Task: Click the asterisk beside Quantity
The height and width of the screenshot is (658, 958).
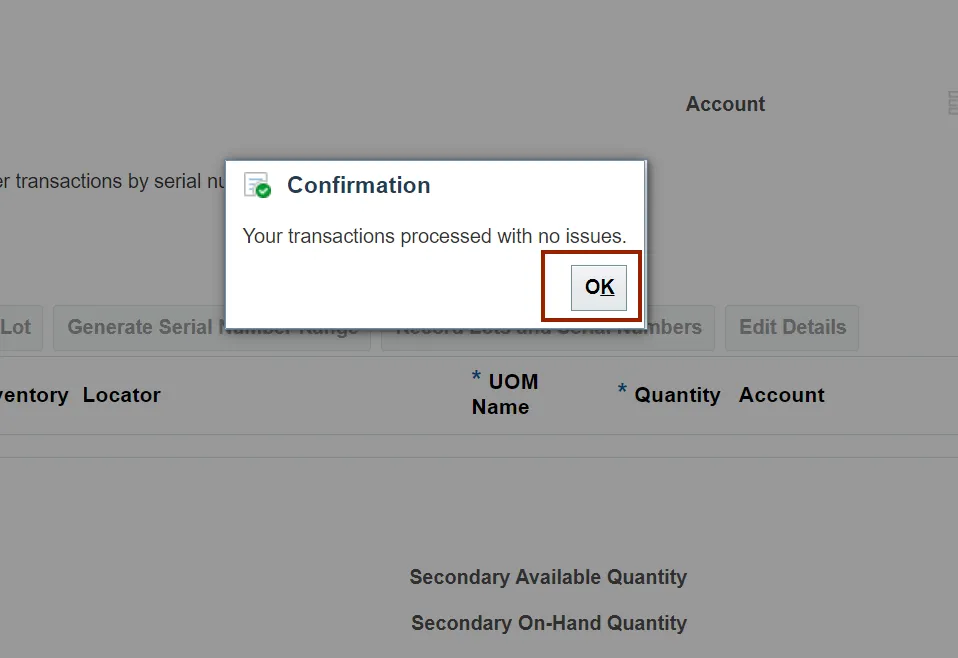Action: tap(623, 392)
